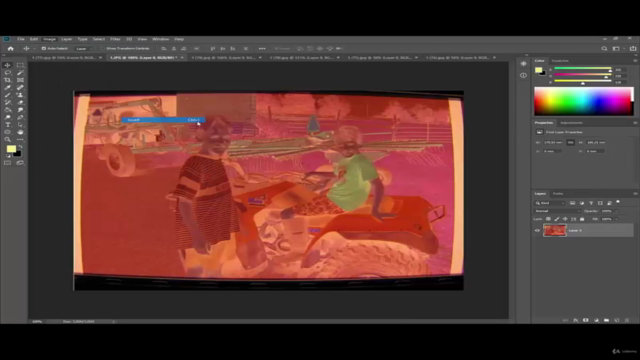
Task: Toggle link width and height chain button
Action: click(571, 142)
